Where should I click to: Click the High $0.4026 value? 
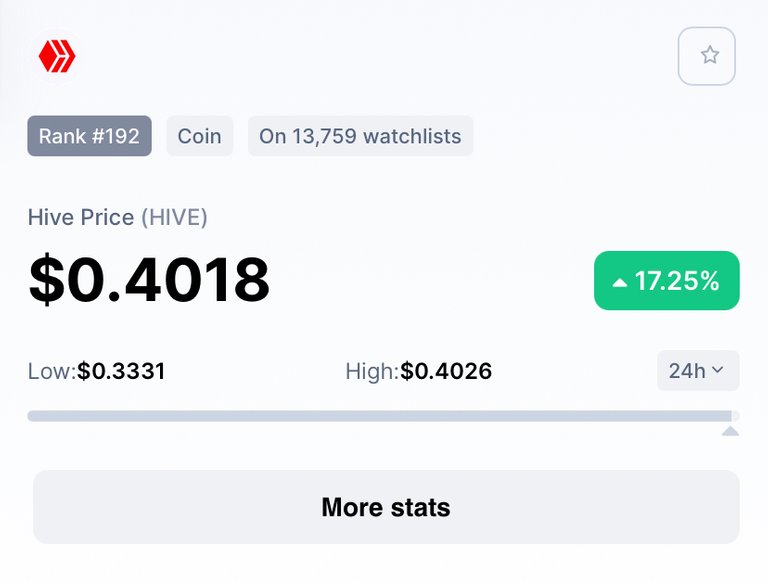coord(446,371)
